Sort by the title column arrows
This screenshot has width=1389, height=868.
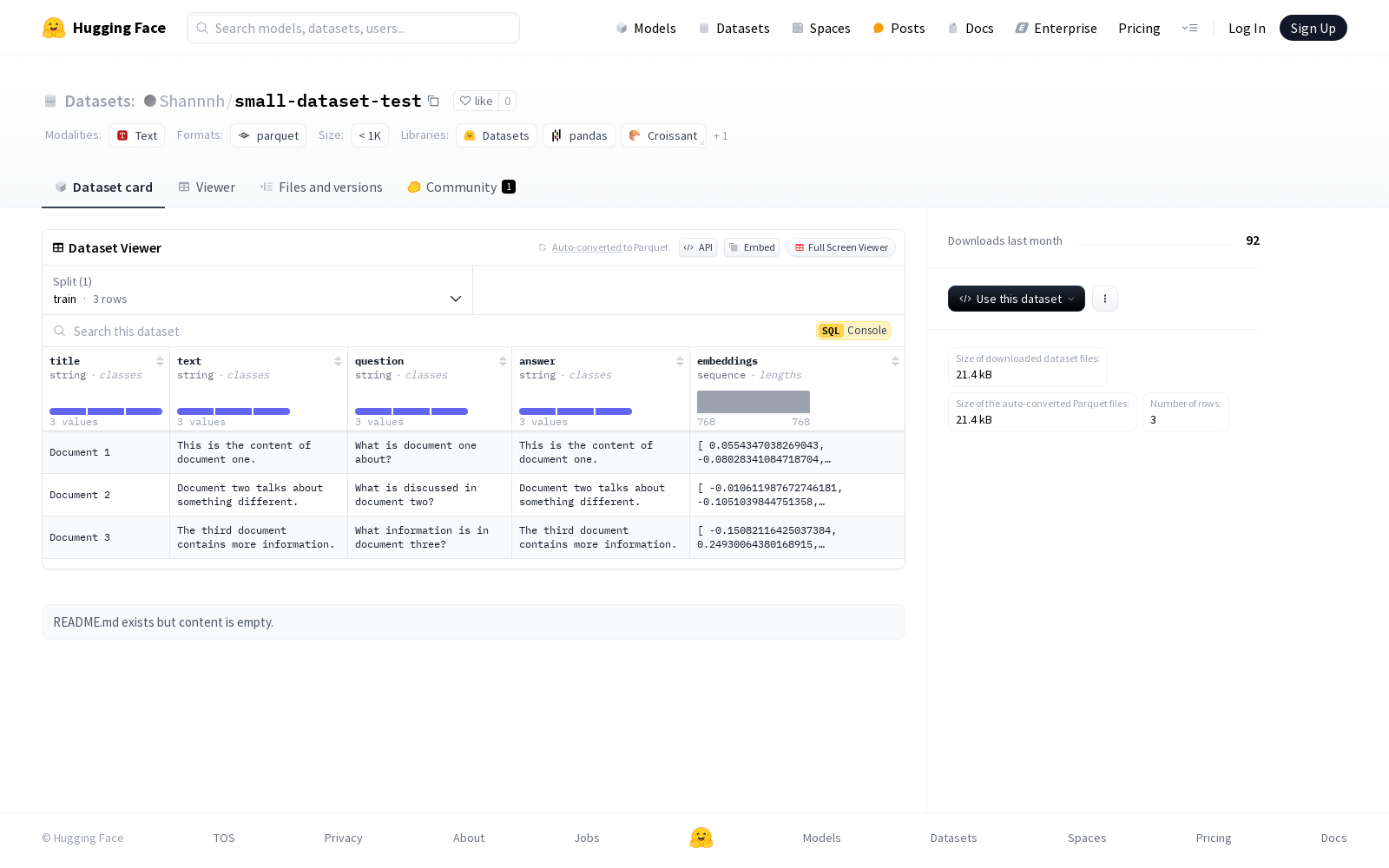160,361
